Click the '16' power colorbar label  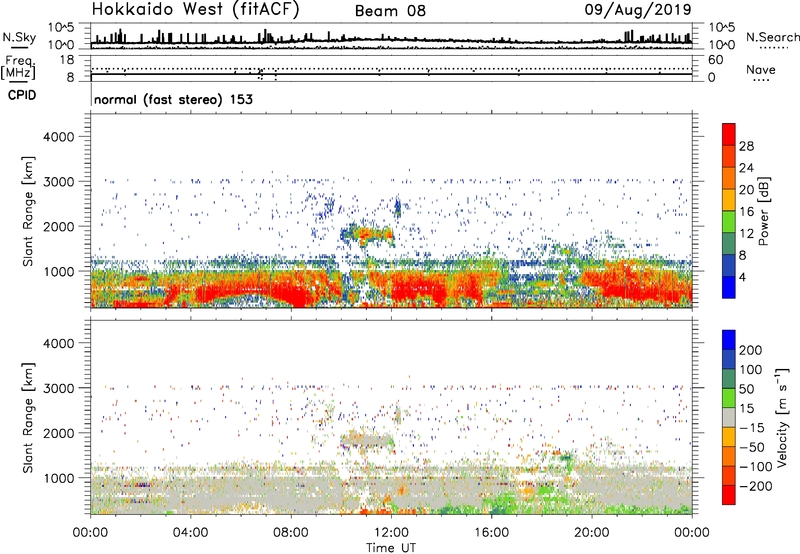[x=746, y=212]
